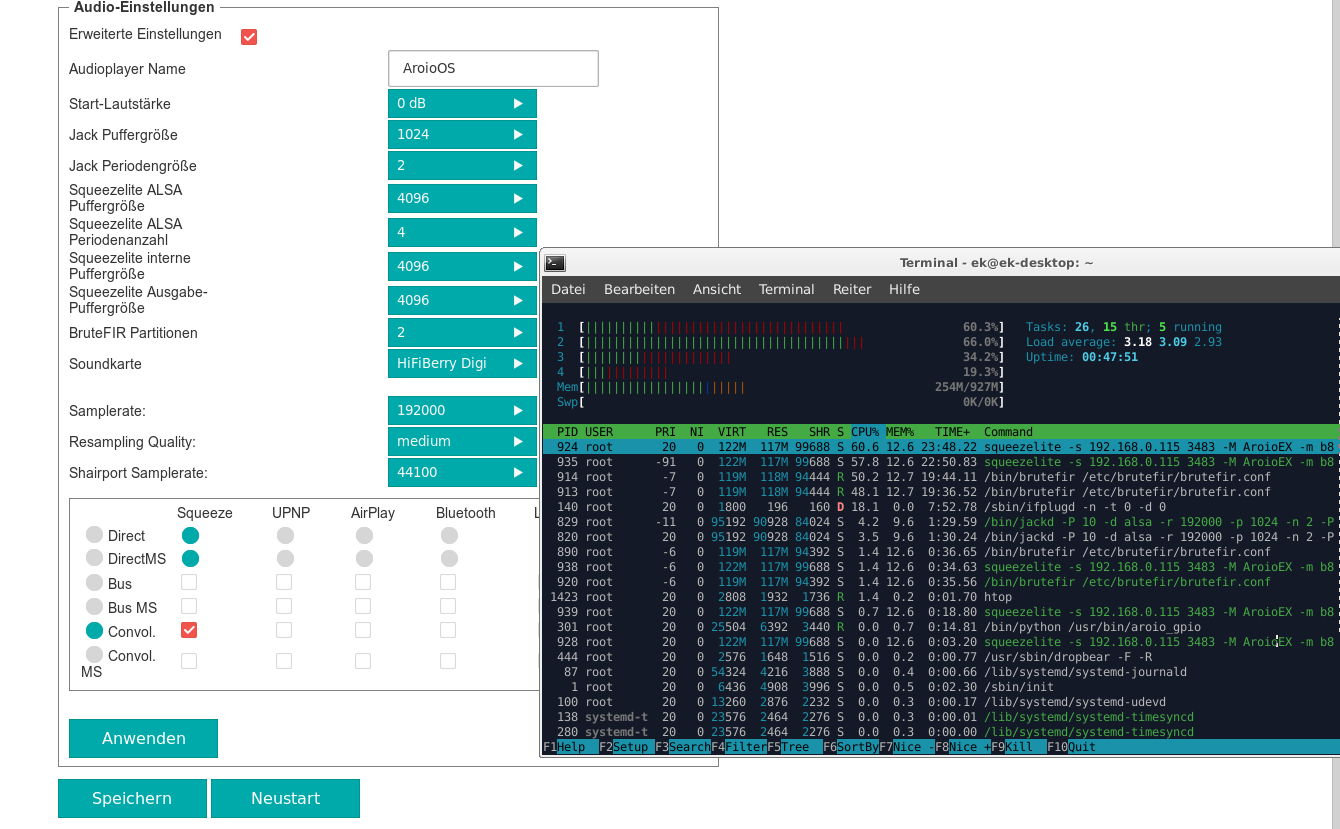Open the Jack Puffergröße 1024 dropdown

click(462, 134)
